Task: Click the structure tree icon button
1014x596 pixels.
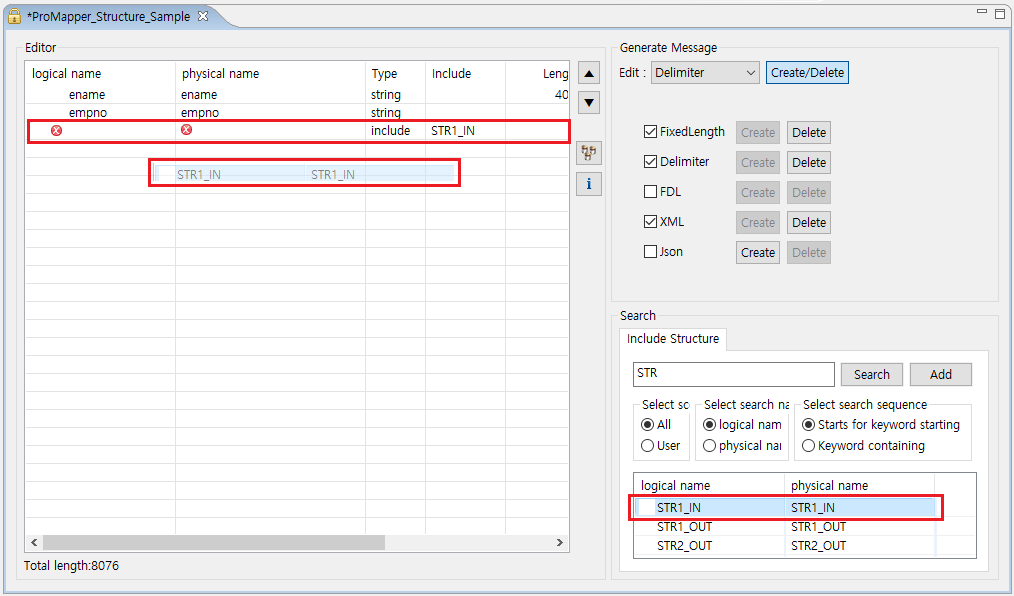Action: 590,153
